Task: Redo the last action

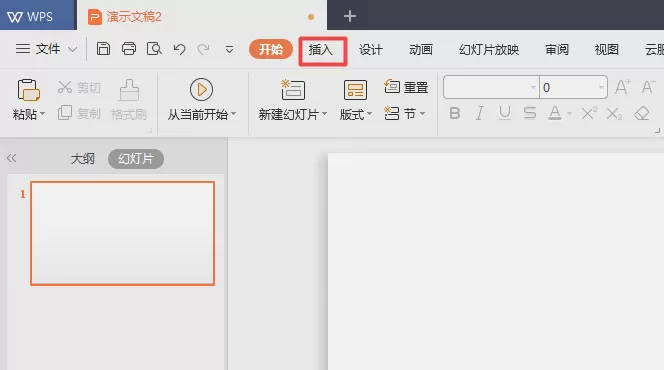Action: pos(204,50)
